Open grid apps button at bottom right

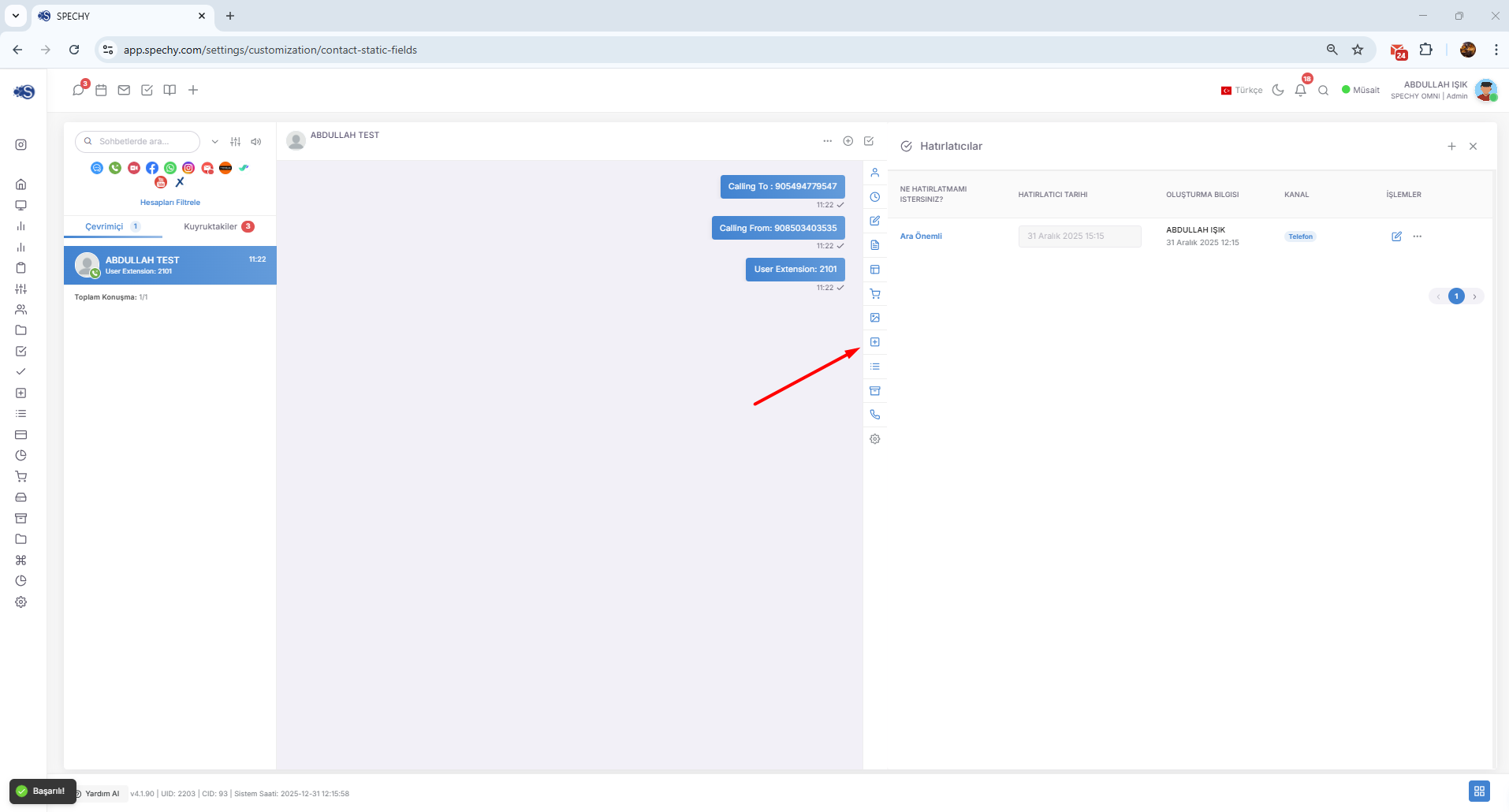click(x=1479, y=791)
